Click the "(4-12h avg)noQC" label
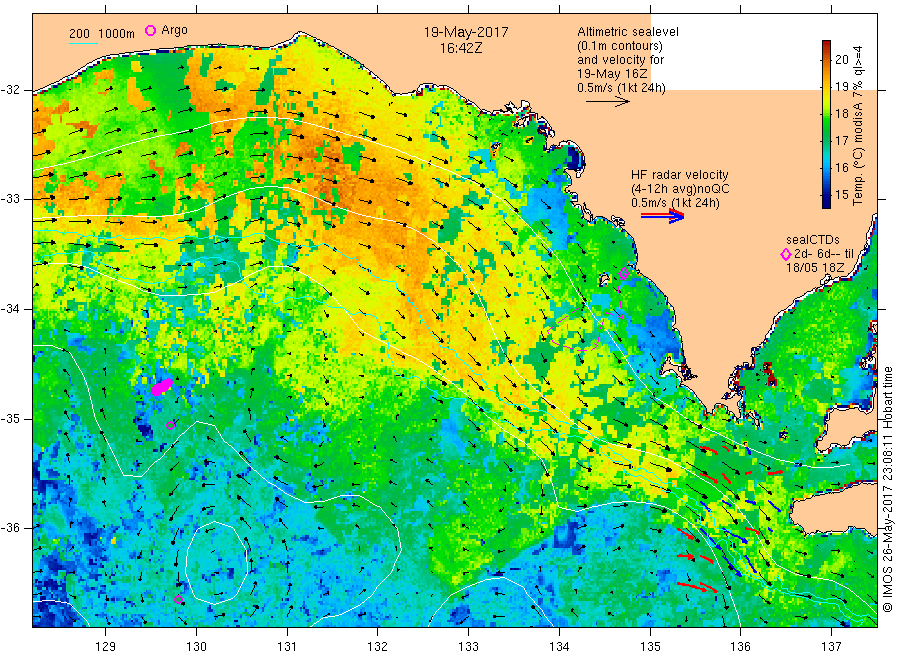Screen dimensions: 900x660 (680, 189)
